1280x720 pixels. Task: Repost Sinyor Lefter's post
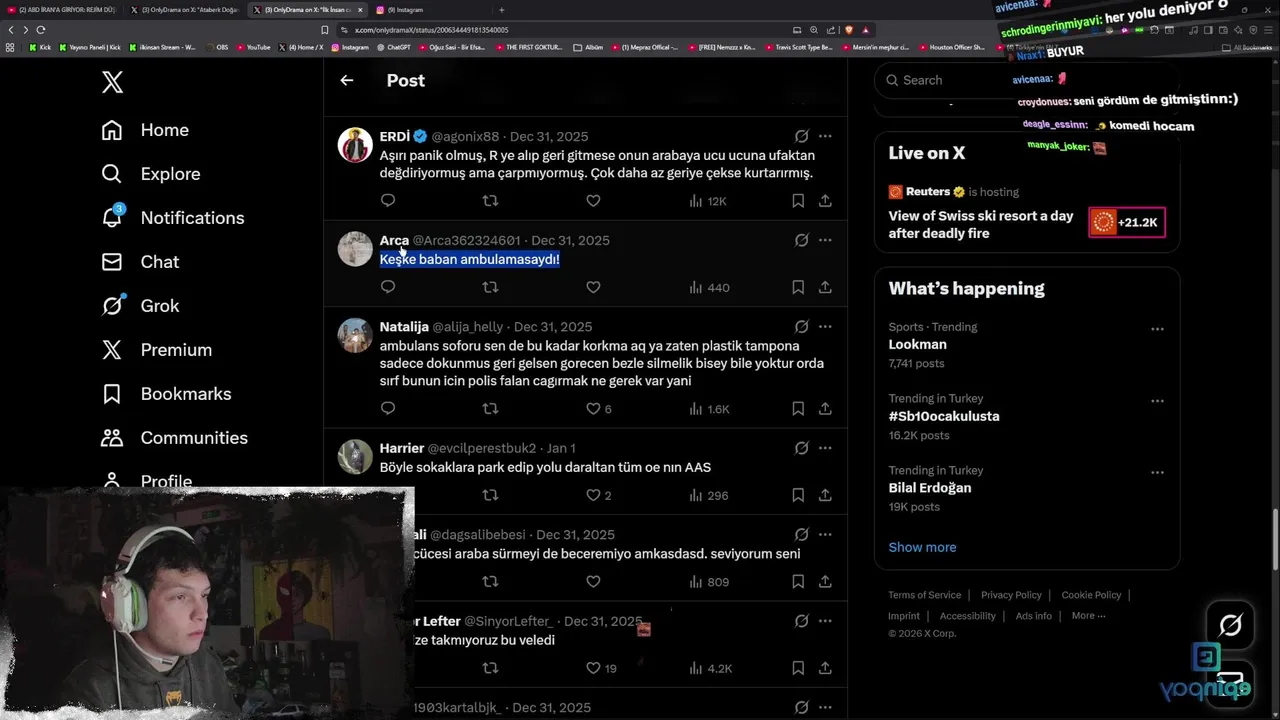click(x=490, y=668)
